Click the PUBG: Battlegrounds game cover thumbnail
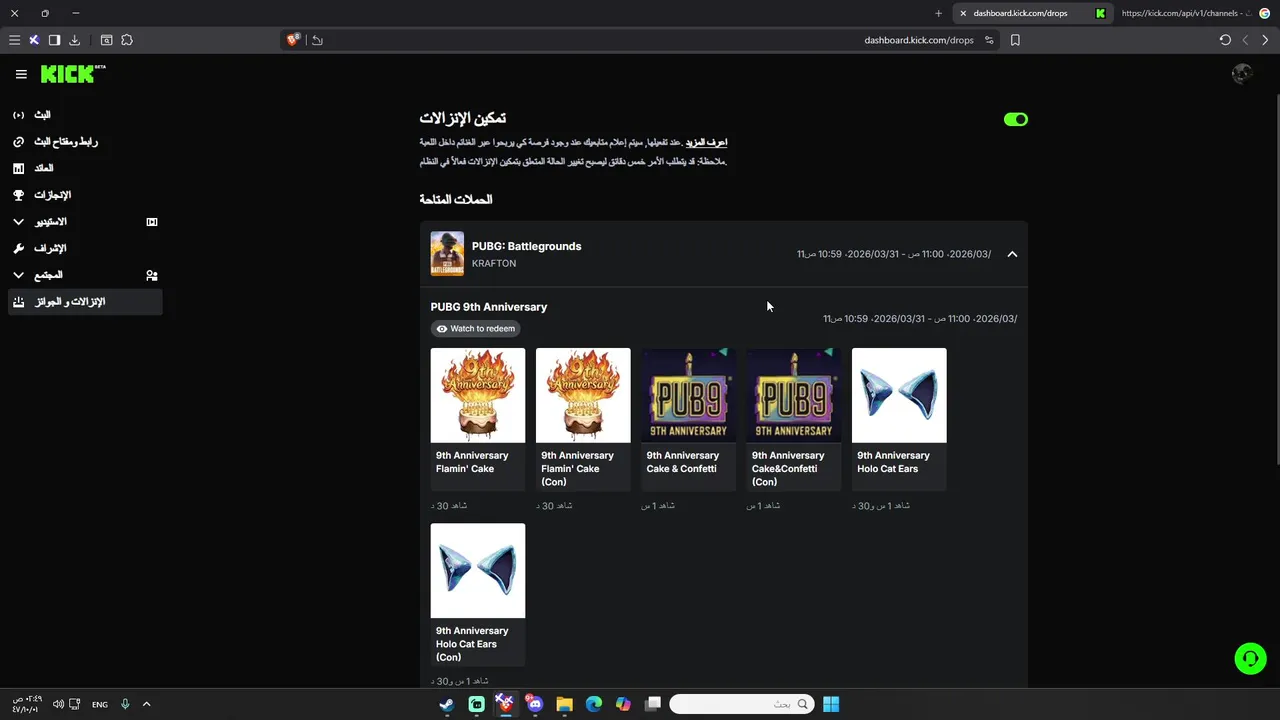This screenshot has height=720, width=1280. 447,254
